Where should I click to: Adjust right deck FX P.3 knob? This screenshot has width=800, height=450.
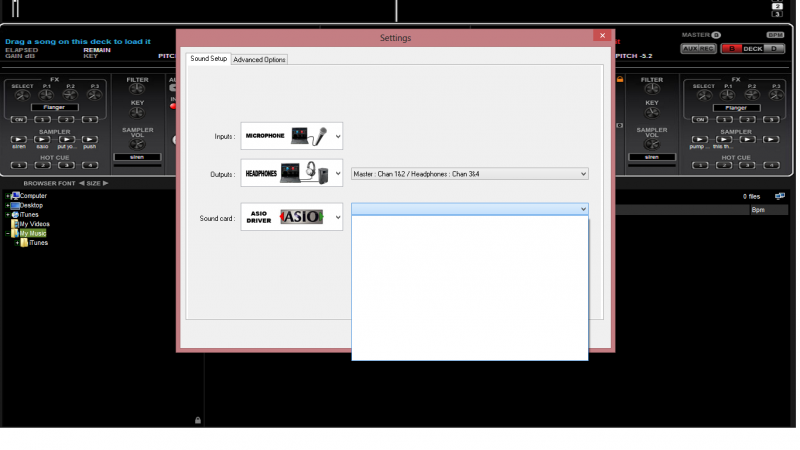pos(776,95)
